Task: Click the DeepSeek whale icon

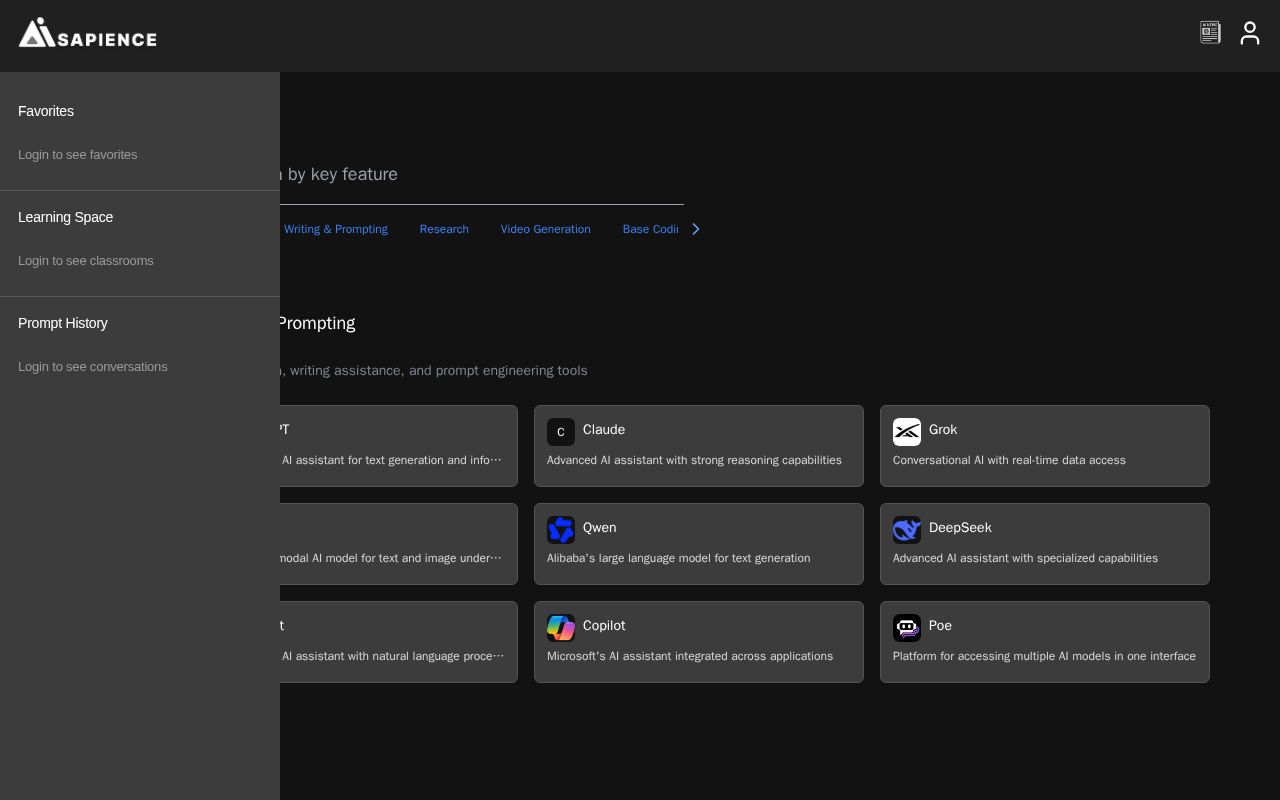Action: [x=907, y=530]
